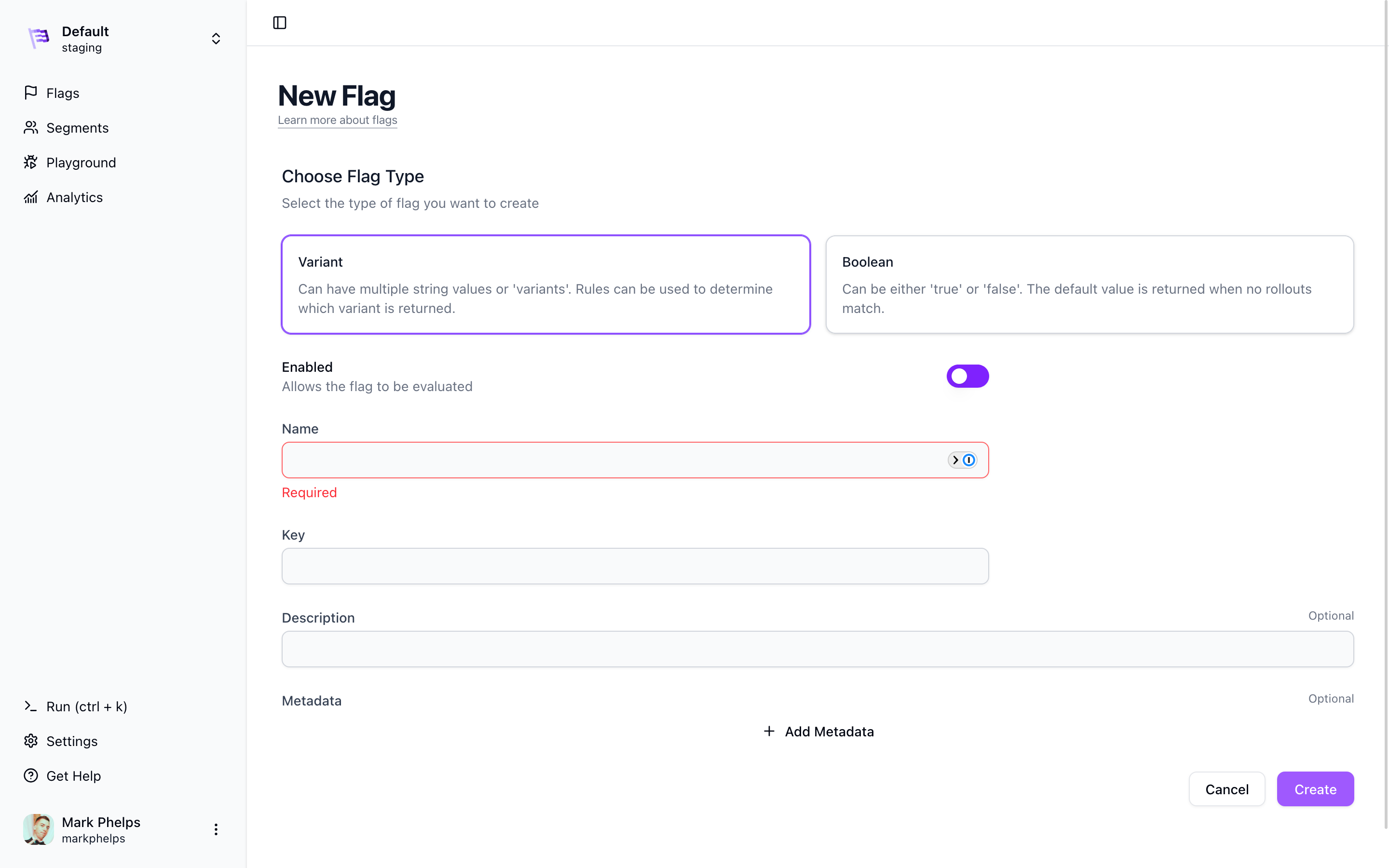
Task: Select the Variant flag type
Action: point(545,284)
